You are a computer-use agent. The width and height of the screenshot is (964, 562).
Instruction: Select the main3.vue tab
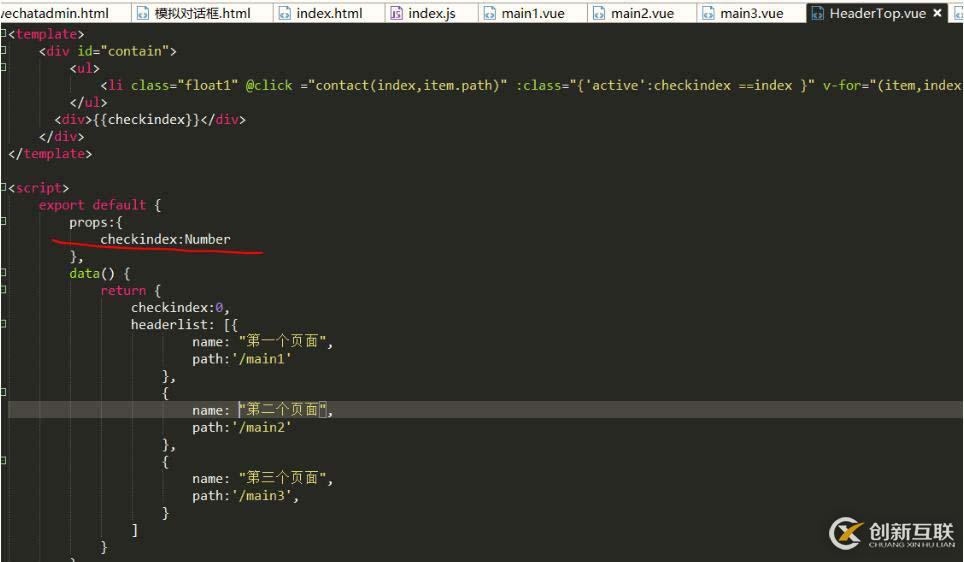pyautogui.click(x=750, y=14)
